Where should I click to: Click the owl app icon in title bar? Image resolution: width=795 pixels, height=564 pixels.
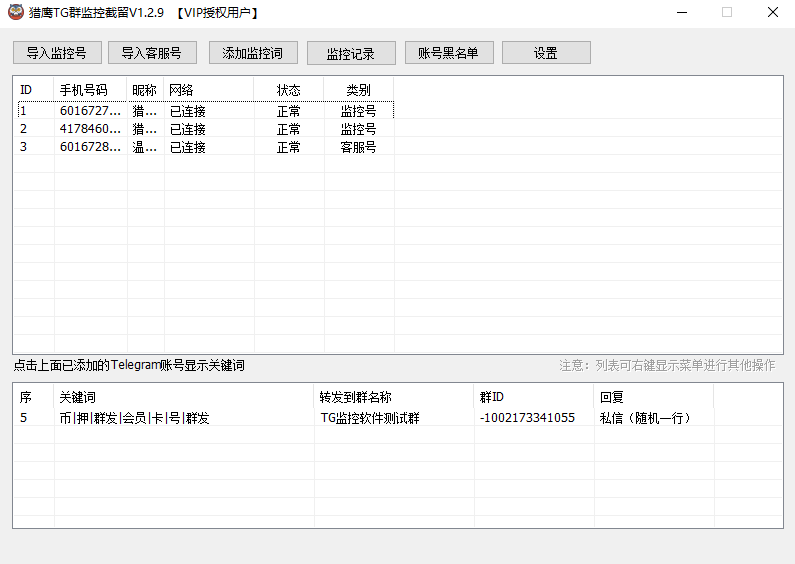[15, 12]
